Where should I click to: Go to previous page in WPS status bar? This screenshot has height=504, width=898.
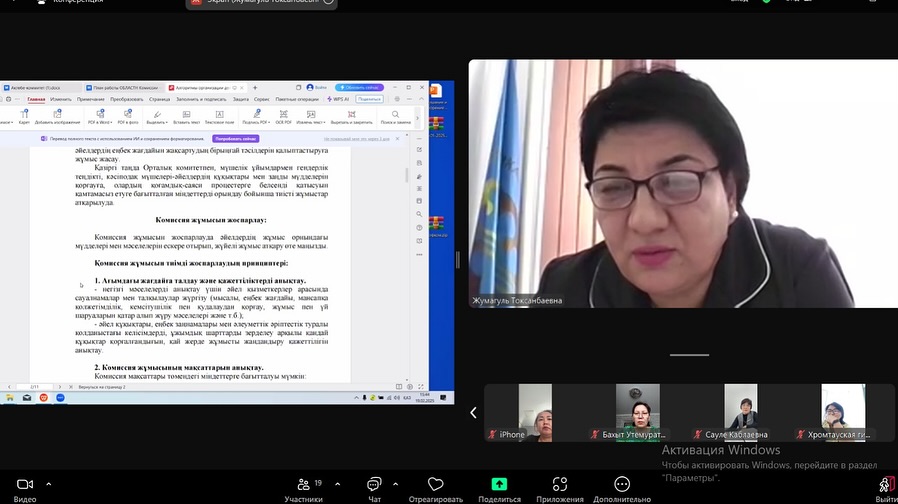coord(9,387)
